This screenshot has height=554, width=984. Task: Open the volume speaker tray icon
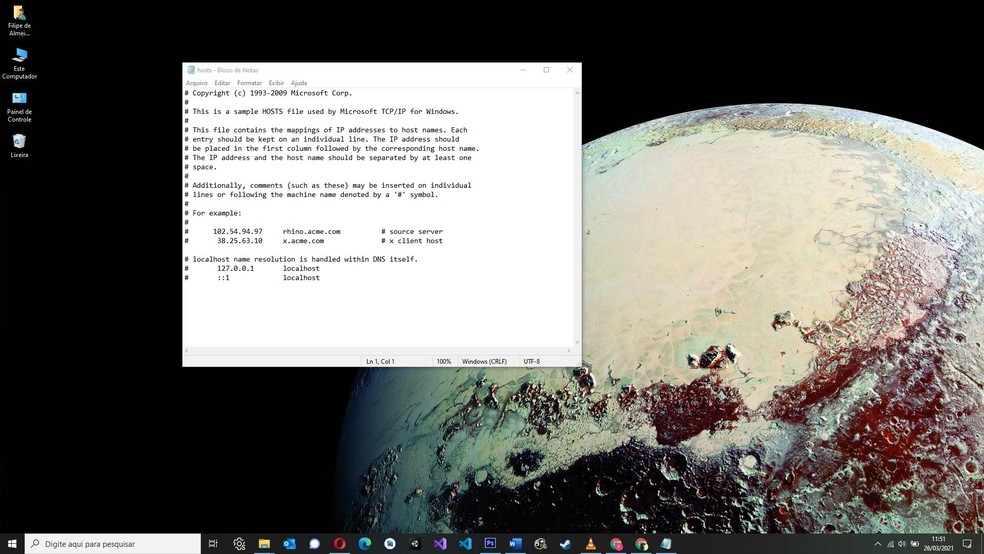902,544
